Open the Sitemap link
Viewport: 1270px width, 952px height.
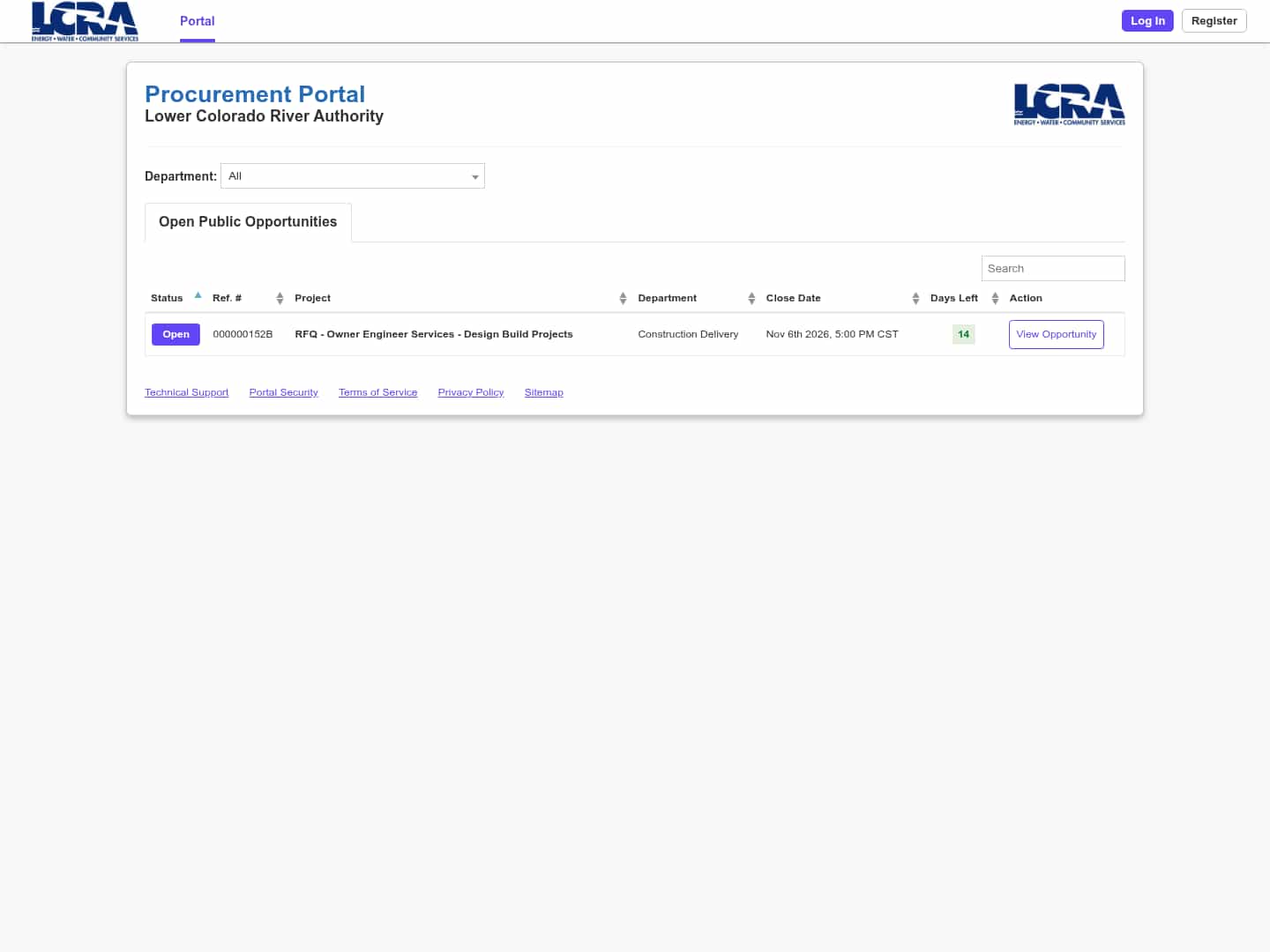pos(544,392)
